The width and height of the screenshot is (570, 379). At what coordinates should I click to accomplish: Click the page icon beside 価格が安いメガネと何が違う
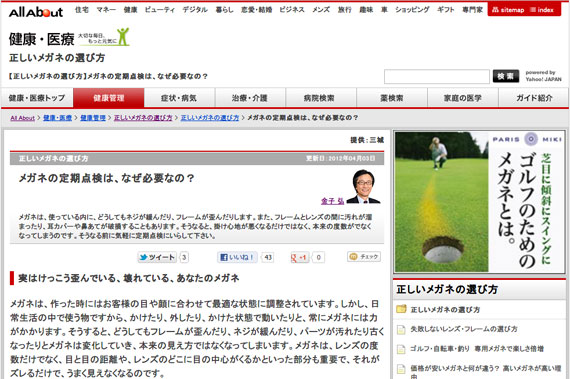[x=401, y=369]
